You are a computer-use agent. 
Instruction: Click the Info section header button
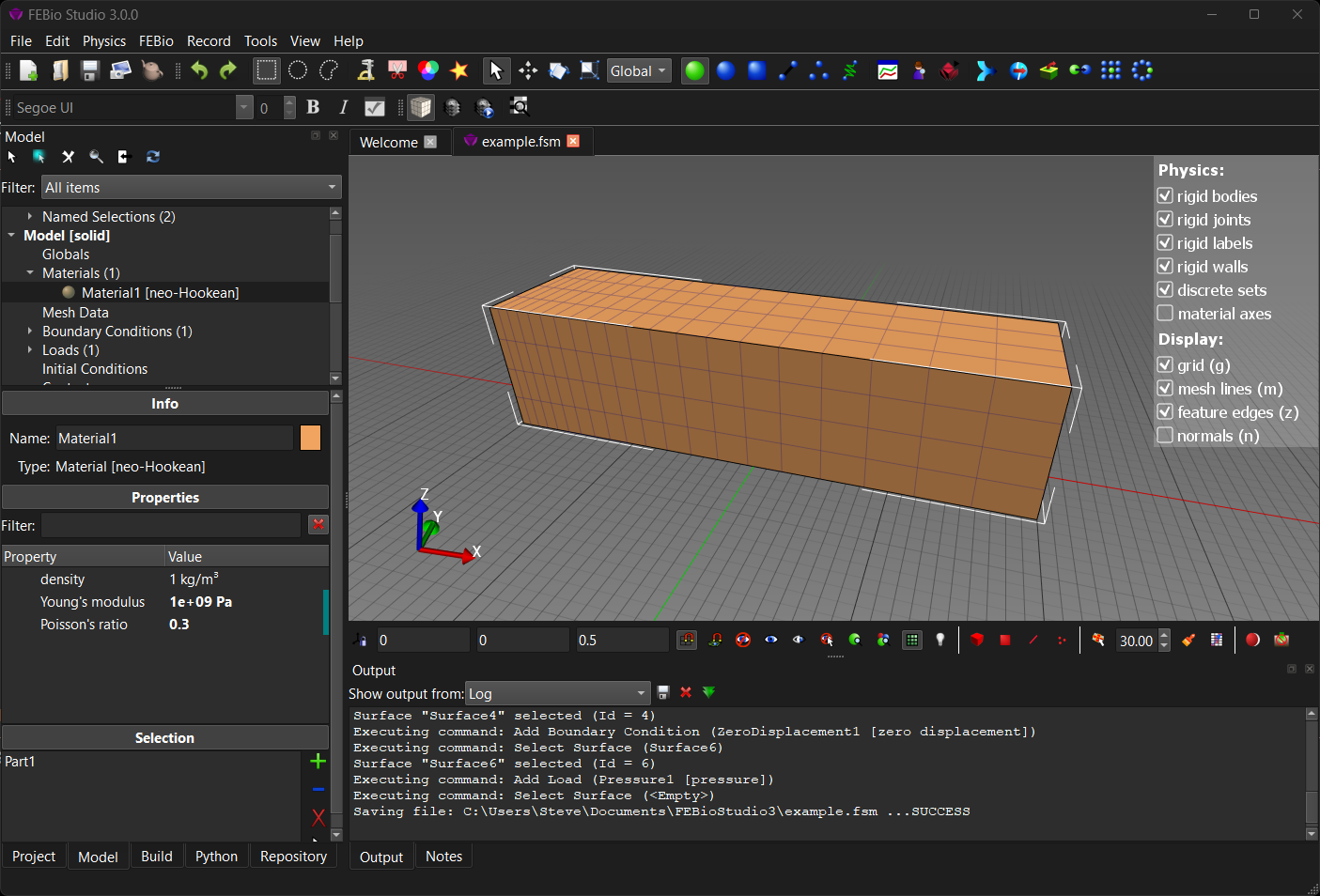click(x=165, y=403)
